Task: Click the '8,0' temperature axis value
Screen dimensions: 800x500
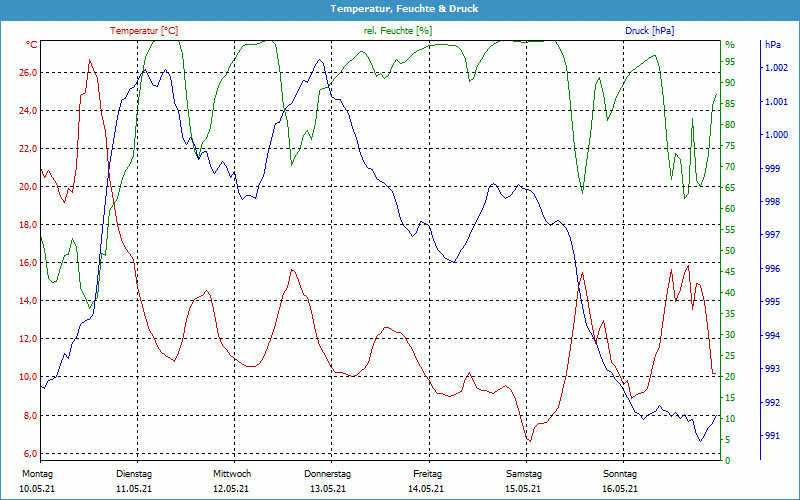Action: pyautogui.click(x=30, y=415)
